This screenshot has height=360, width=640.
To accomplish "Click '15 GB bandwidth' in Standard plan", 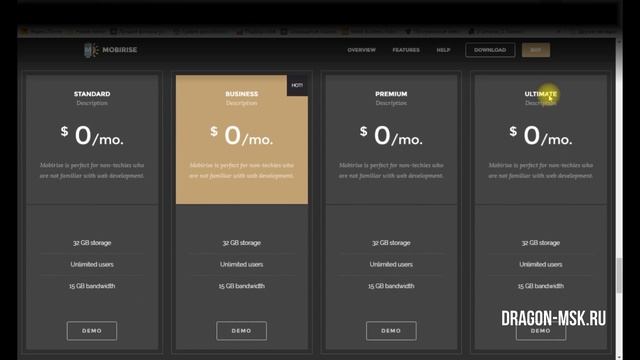I will pyautogui.click(x=92, y=286).
